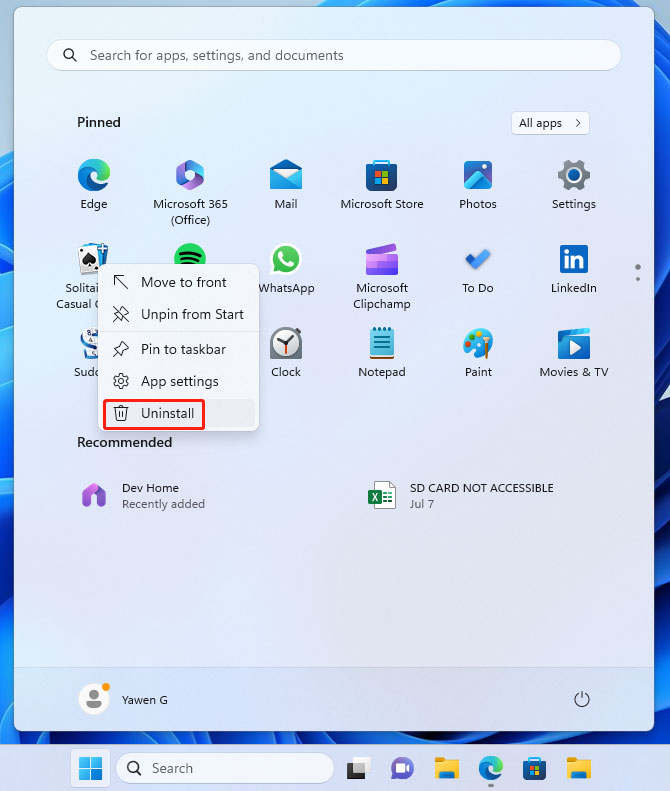
Task: Open Microsoft Store from the taskbar
Action: (534, 768)
